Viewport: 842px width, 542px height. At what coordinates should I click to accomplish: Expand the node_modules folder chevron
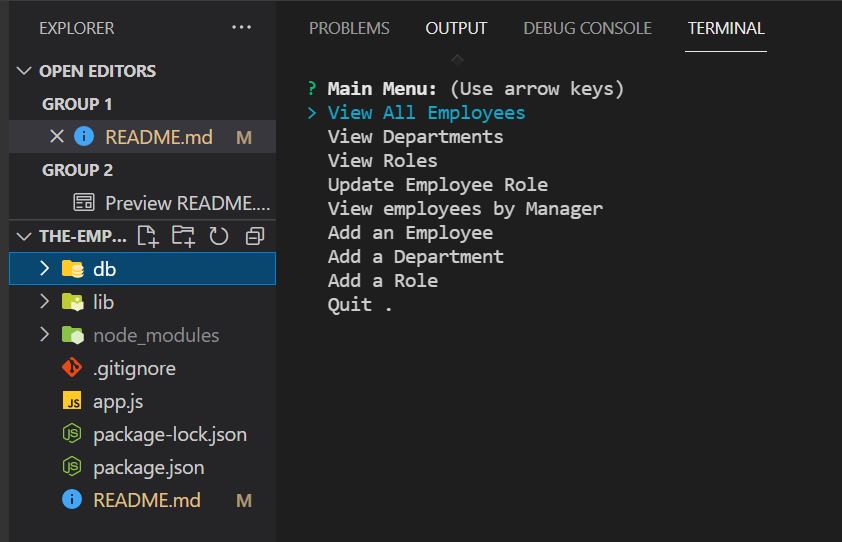pyautogui.click(x=45, y=335)
